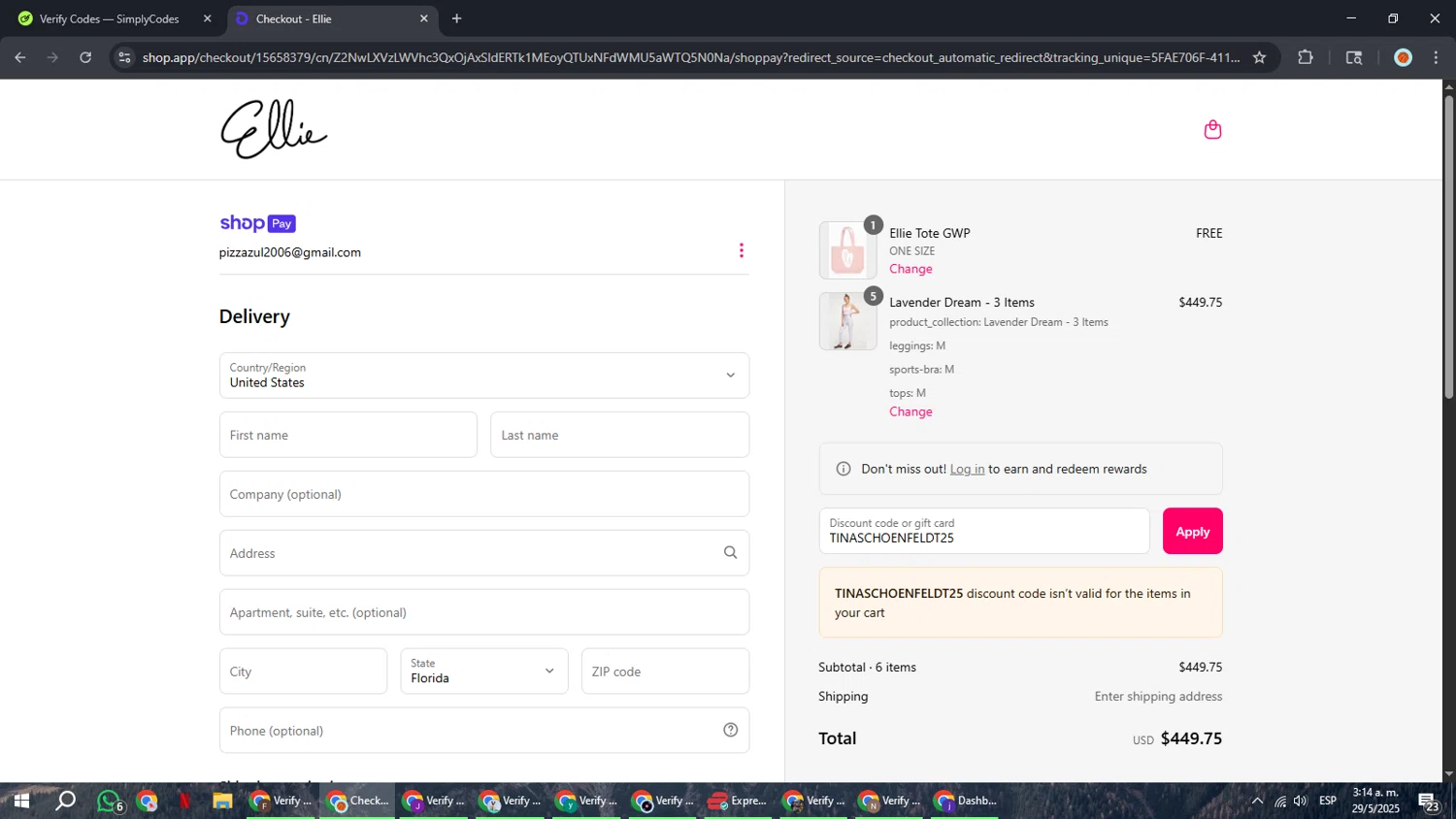Click the City field
The height and width of the screenshot is (819, 1456).
[x=303, y=672]
